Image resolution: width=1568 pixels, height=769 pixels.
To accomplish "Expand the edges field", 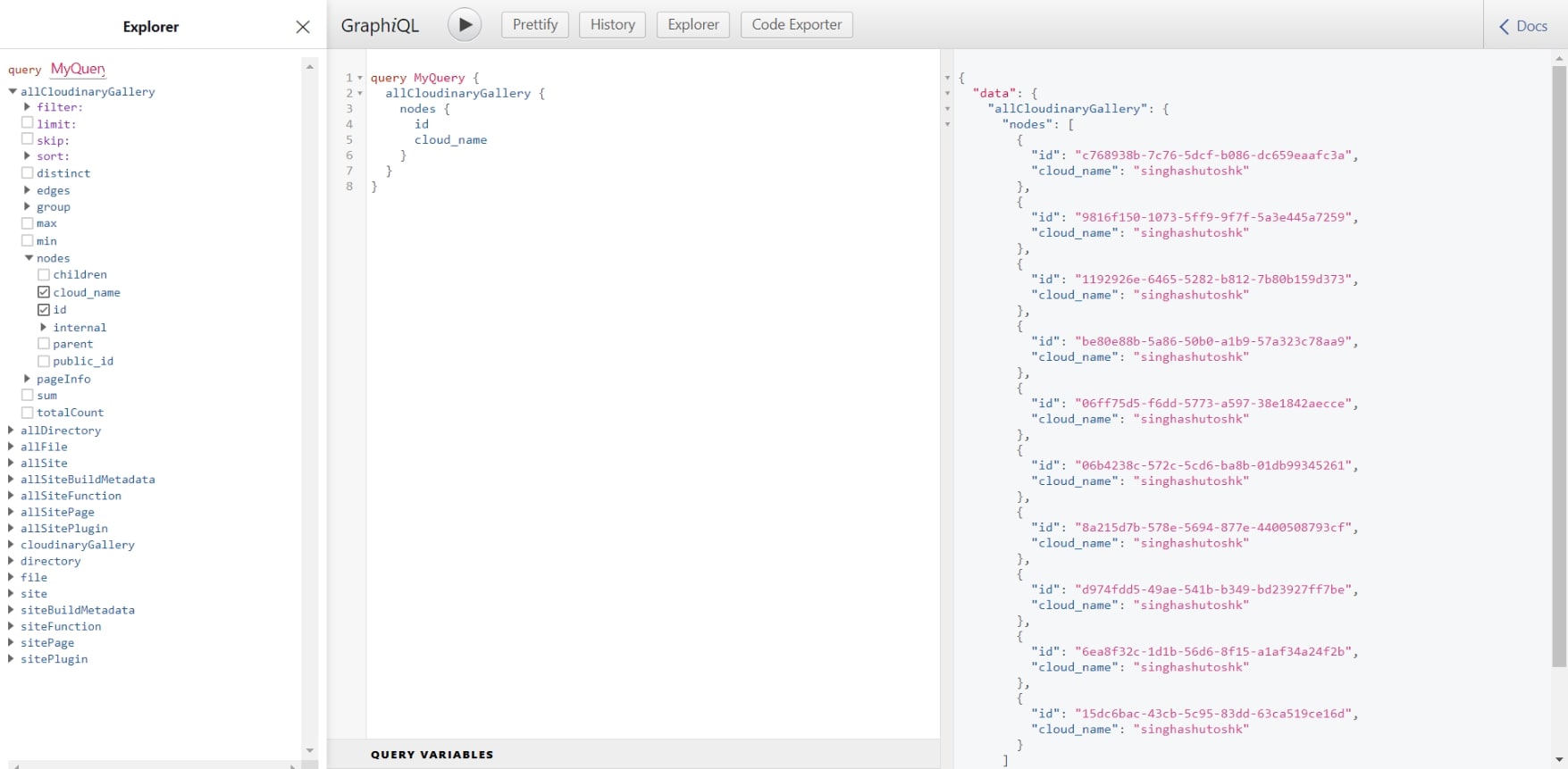I will (28, 189).
